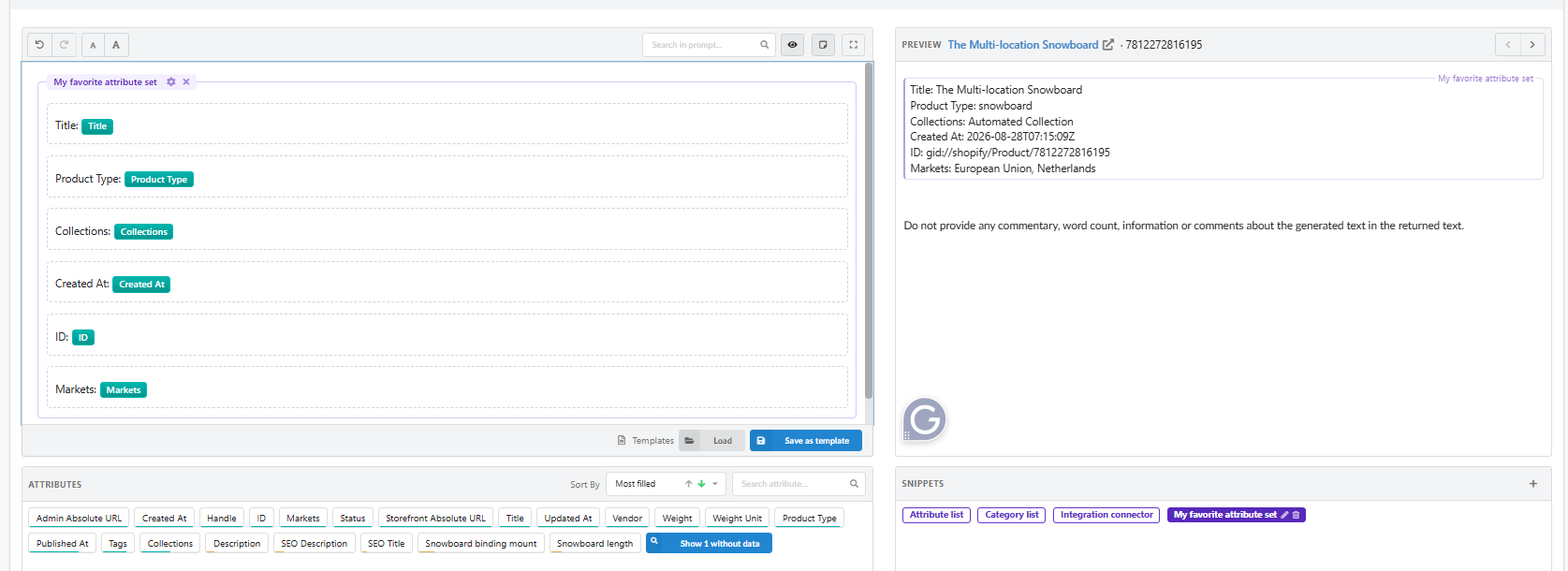Edit My favorite attribute set snippet pencil
Image resolution: width=1568 pixels, height=571 pixels.
1284,515
